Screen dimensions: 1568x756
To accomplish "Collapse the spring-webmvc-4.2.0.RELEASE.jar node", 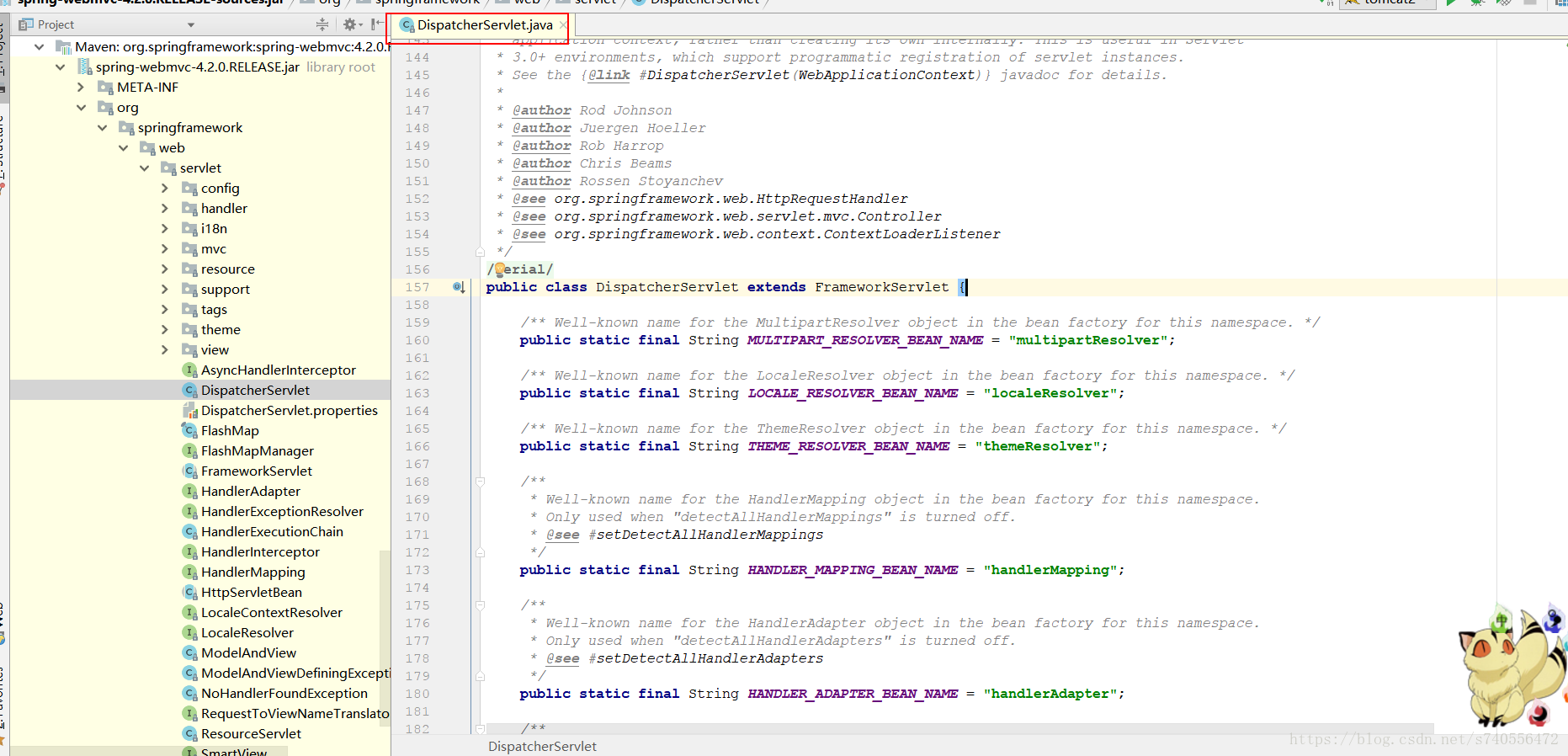I will [60, 67].
